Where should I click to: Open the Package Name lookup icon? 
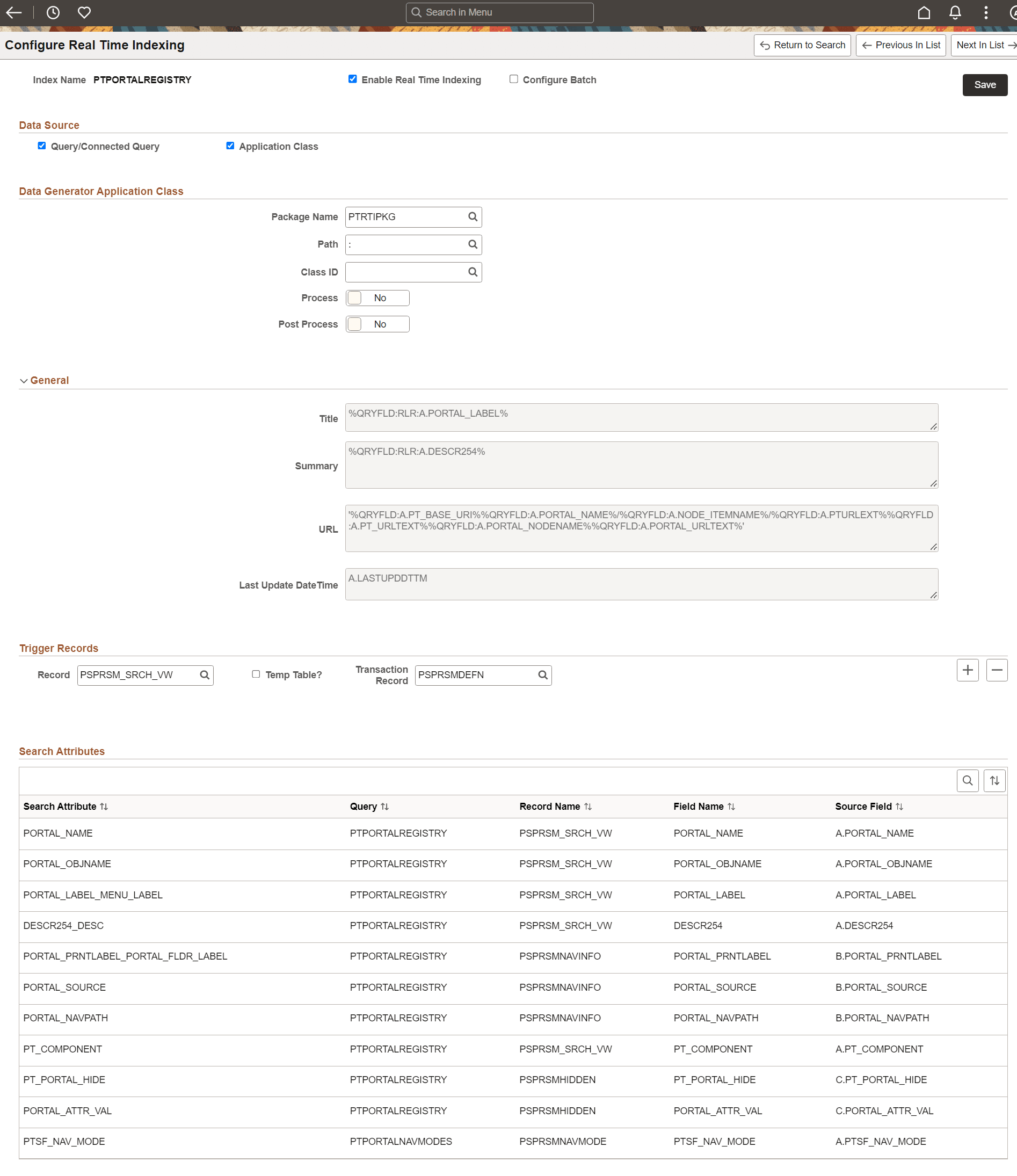tap(473, 217)
